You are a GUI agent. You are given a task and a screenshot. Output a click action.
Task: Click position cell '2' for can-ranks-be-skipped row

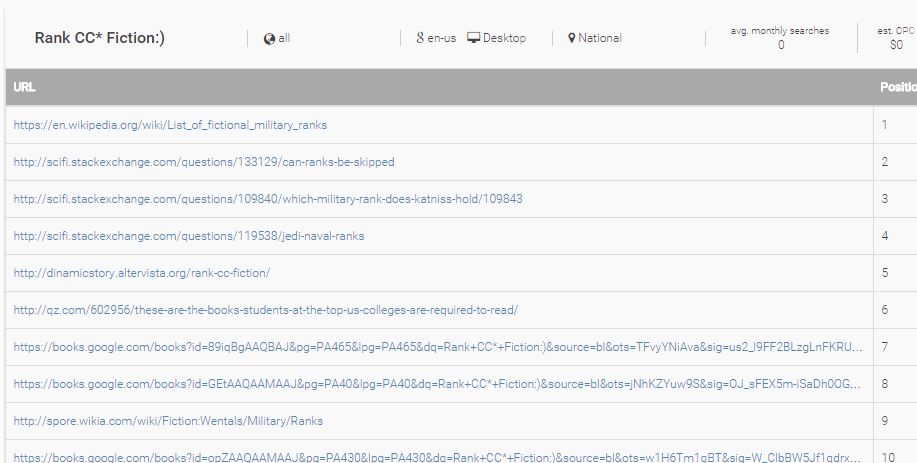(885, 162)
